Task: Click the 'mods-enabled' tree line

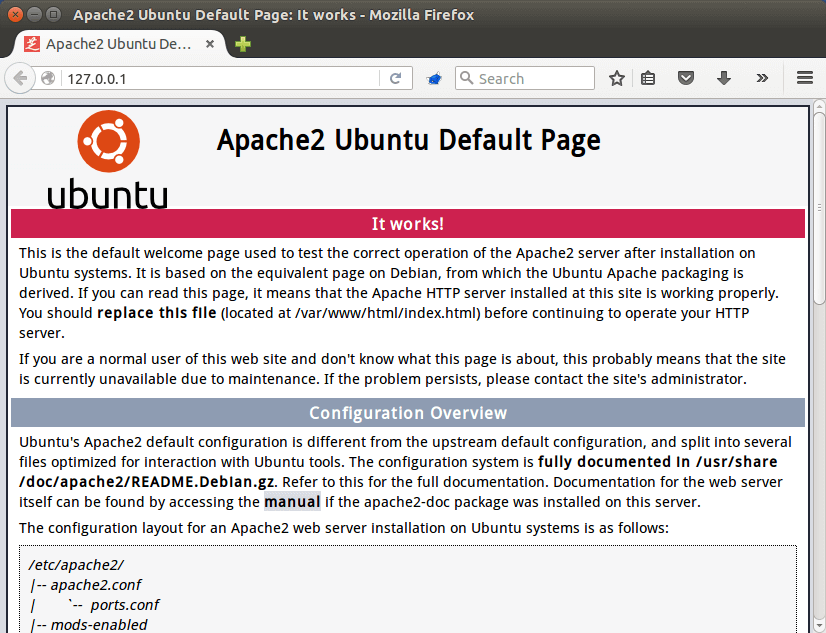Action: (x=99, y=625)
